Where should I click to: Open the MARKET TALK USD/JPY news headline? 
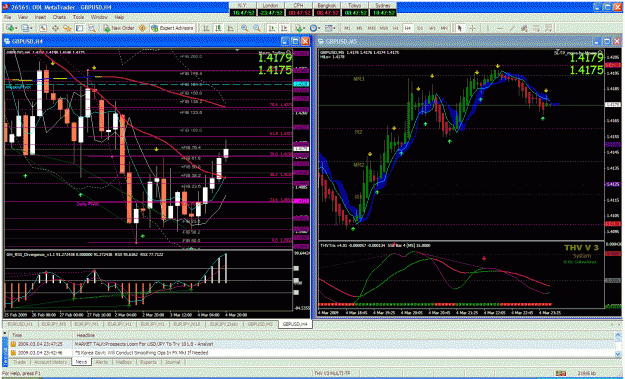tap(144, 344)
